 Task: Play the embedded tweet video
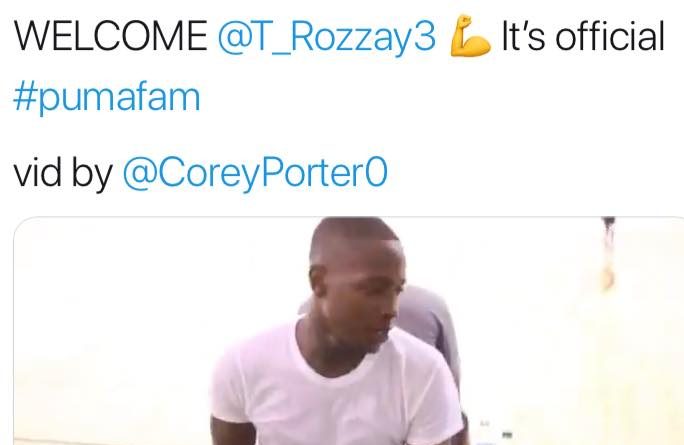(x=349, y=331)
